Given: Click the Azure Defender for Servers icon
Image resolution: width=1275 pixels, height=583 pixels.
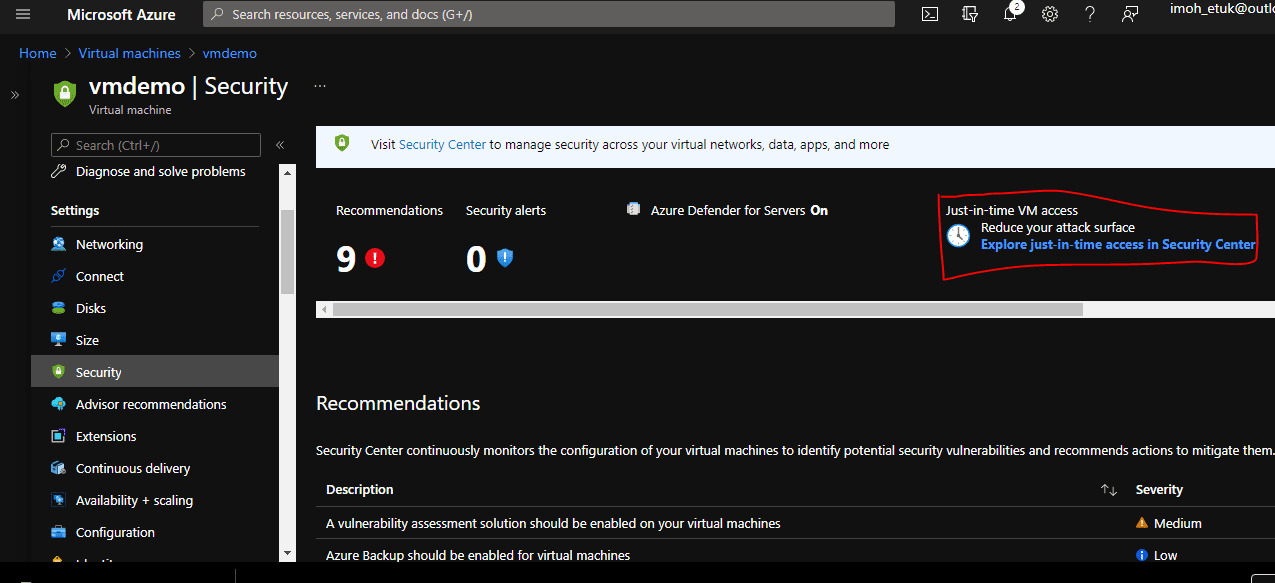Looking at the screenshot, I should [633, 210].
